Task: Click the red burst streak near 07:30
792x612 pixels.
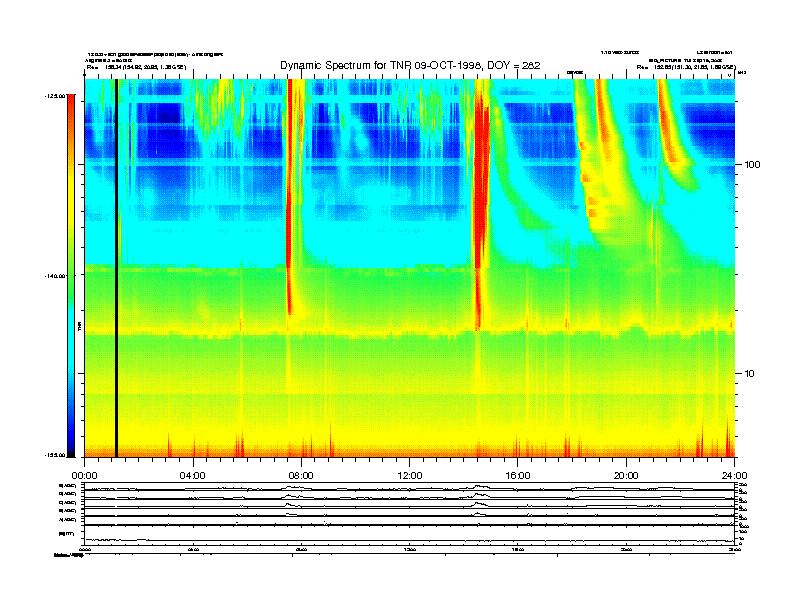Action: (x=289, y=197)
